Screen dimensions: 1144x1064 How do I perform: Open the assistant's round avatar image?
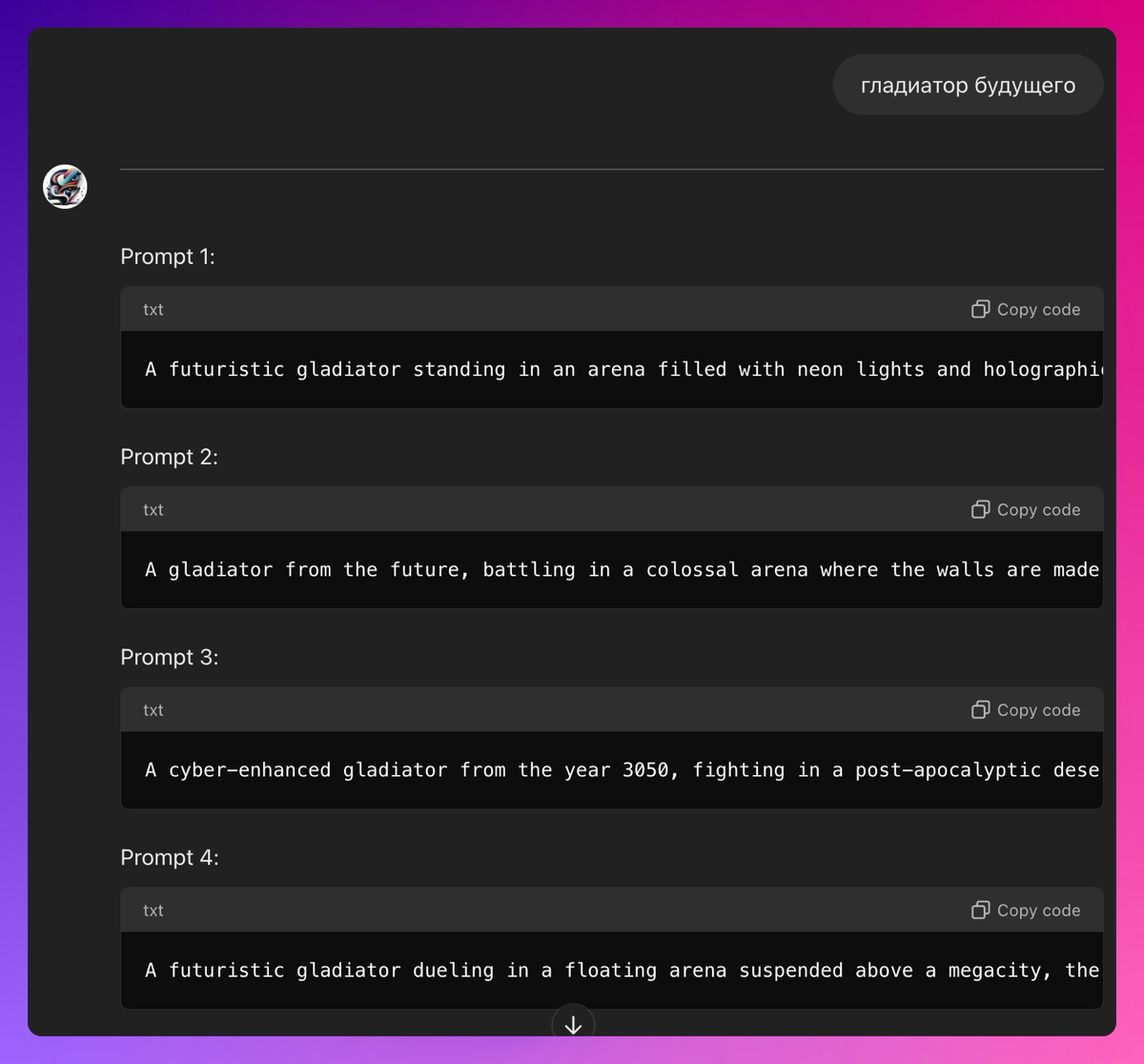coord(65,186)
